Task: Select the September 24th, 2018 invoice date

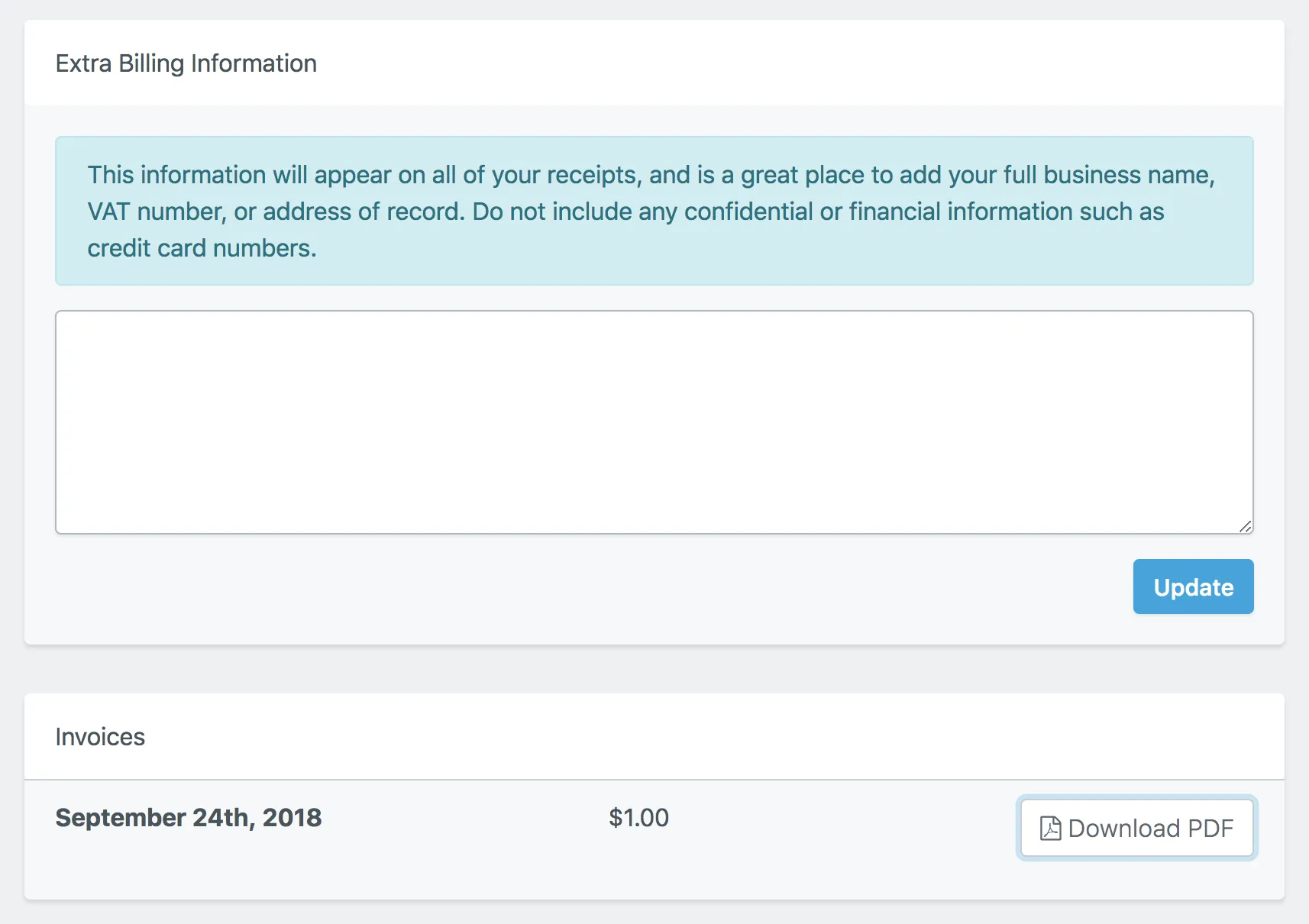Action: [189, 818]
